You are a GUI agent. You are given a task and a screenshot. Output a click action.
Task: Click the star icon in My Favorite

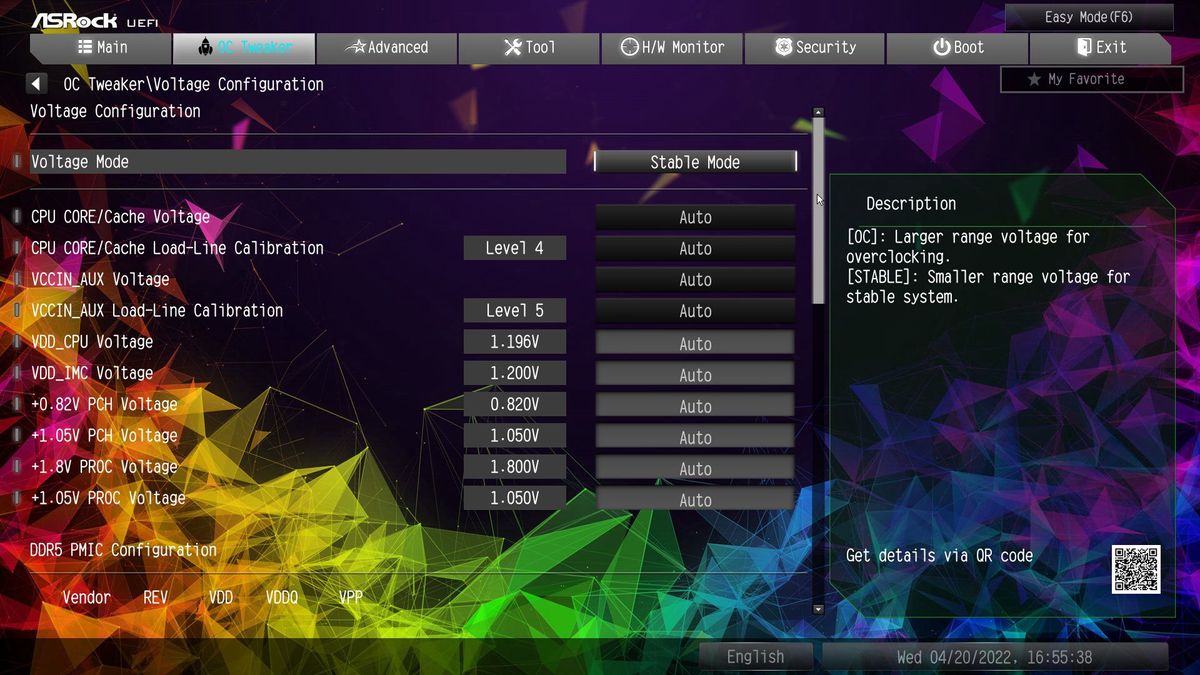tap(1034, 79)
